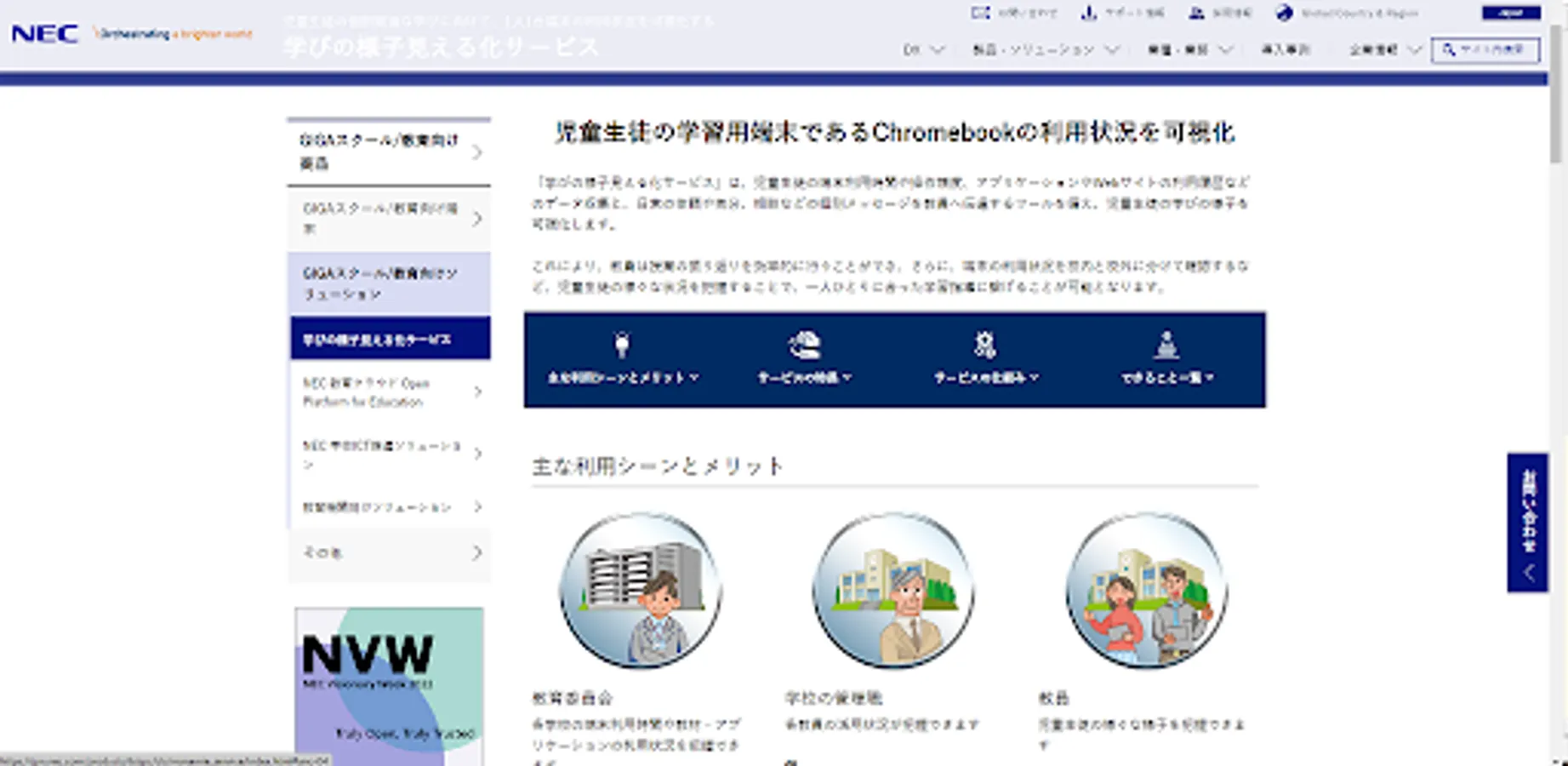Click the 採用情報 person icon in the header
Screen dimensions: 1568x766
1198,13
